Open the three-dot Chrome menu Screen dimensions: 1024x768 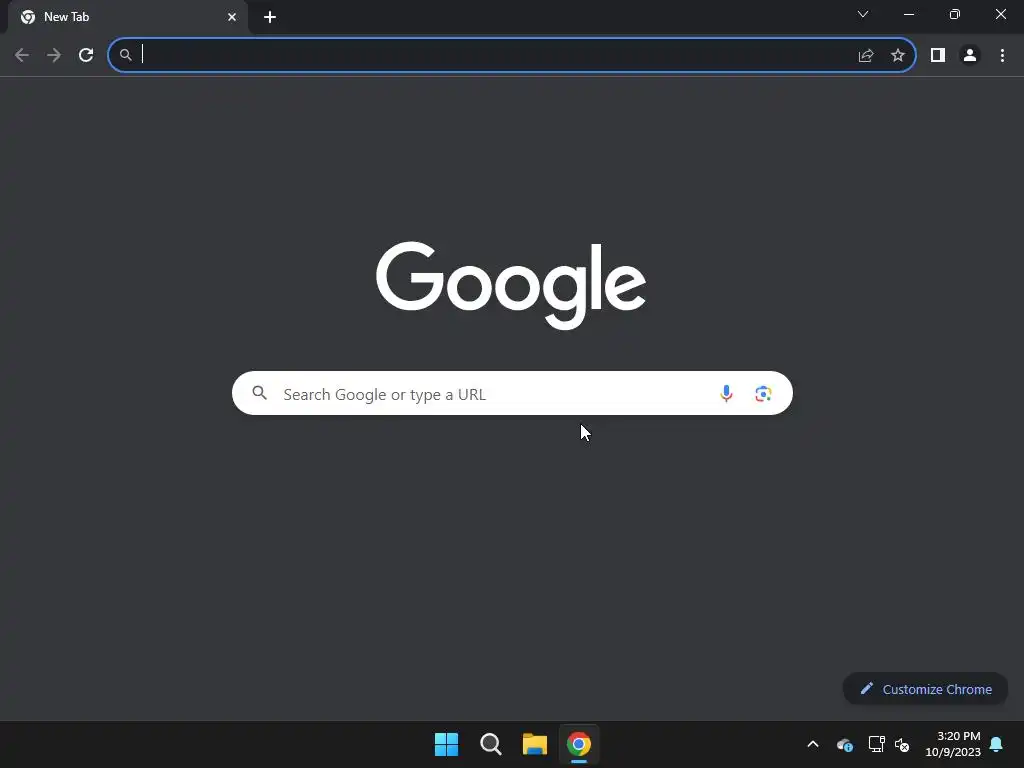click(x=1002, y=56)
